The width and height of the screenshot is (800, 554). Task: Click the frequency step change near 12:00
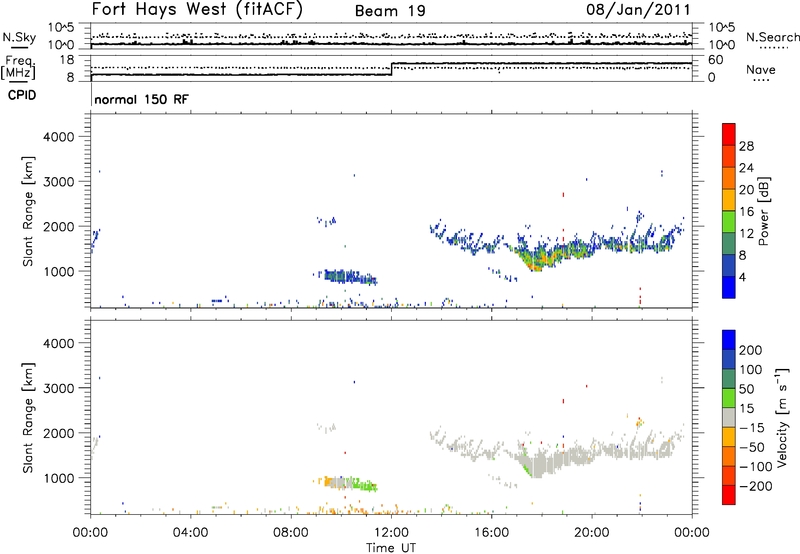(391, 69)
